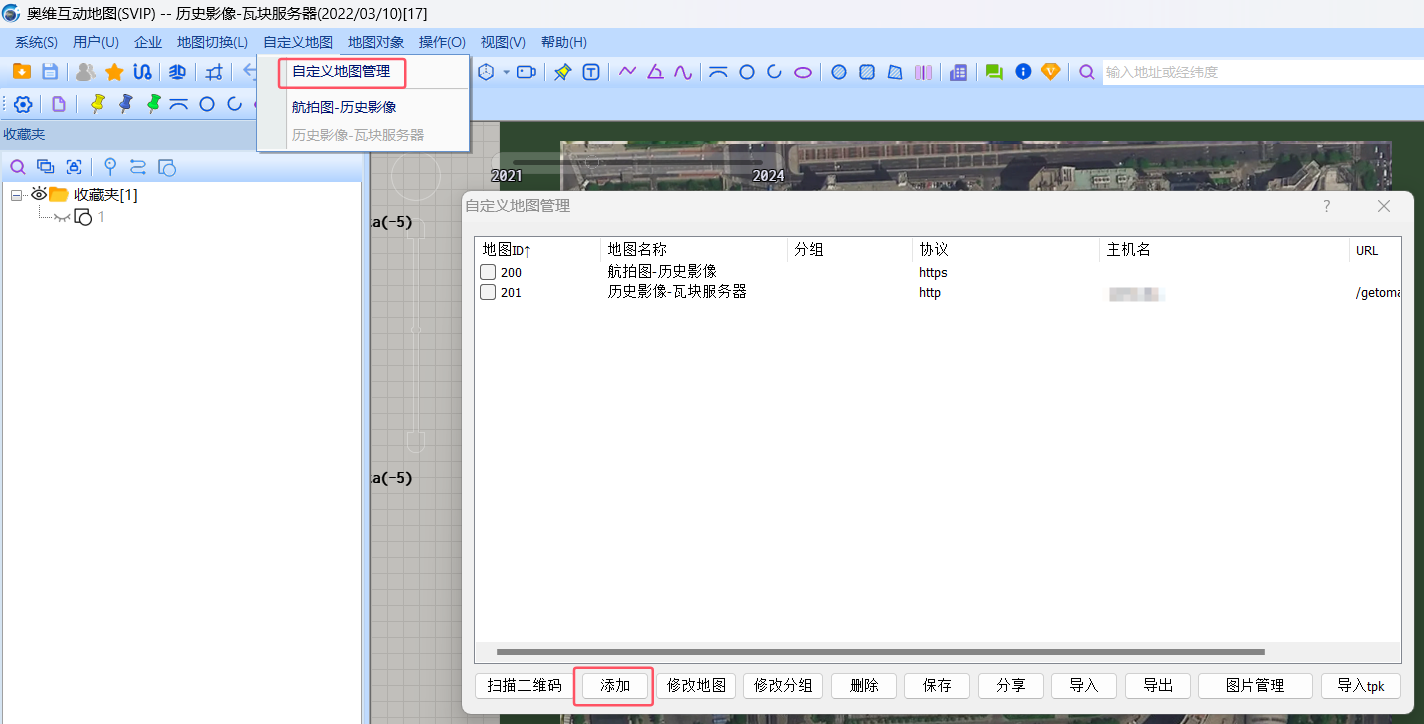Open the 系统(S) menu

tap(36, 42)
